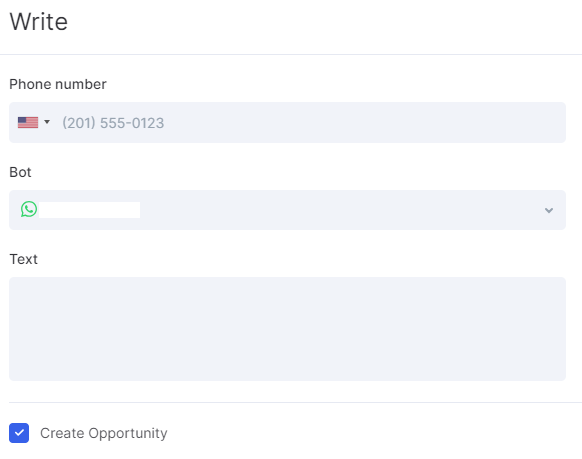Click the Write heading
Image resolution: width=582 pixels, height=459 pixels.
point(39,22)
